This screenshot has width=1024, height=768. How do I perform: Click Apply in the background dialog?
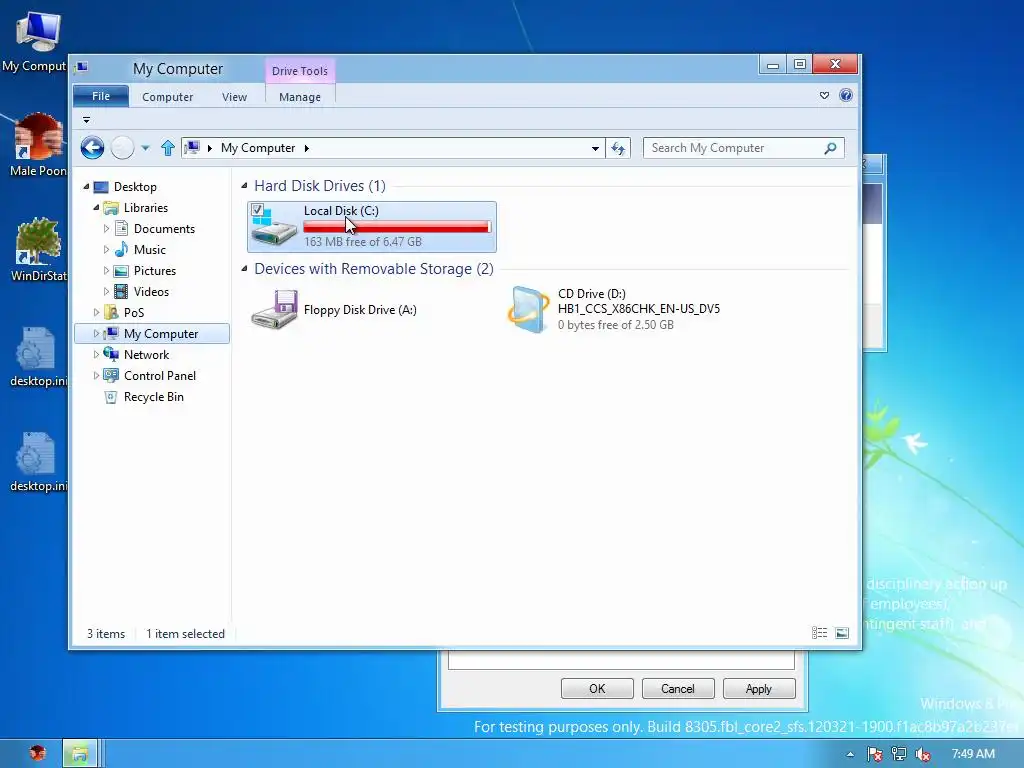point(758,688)
